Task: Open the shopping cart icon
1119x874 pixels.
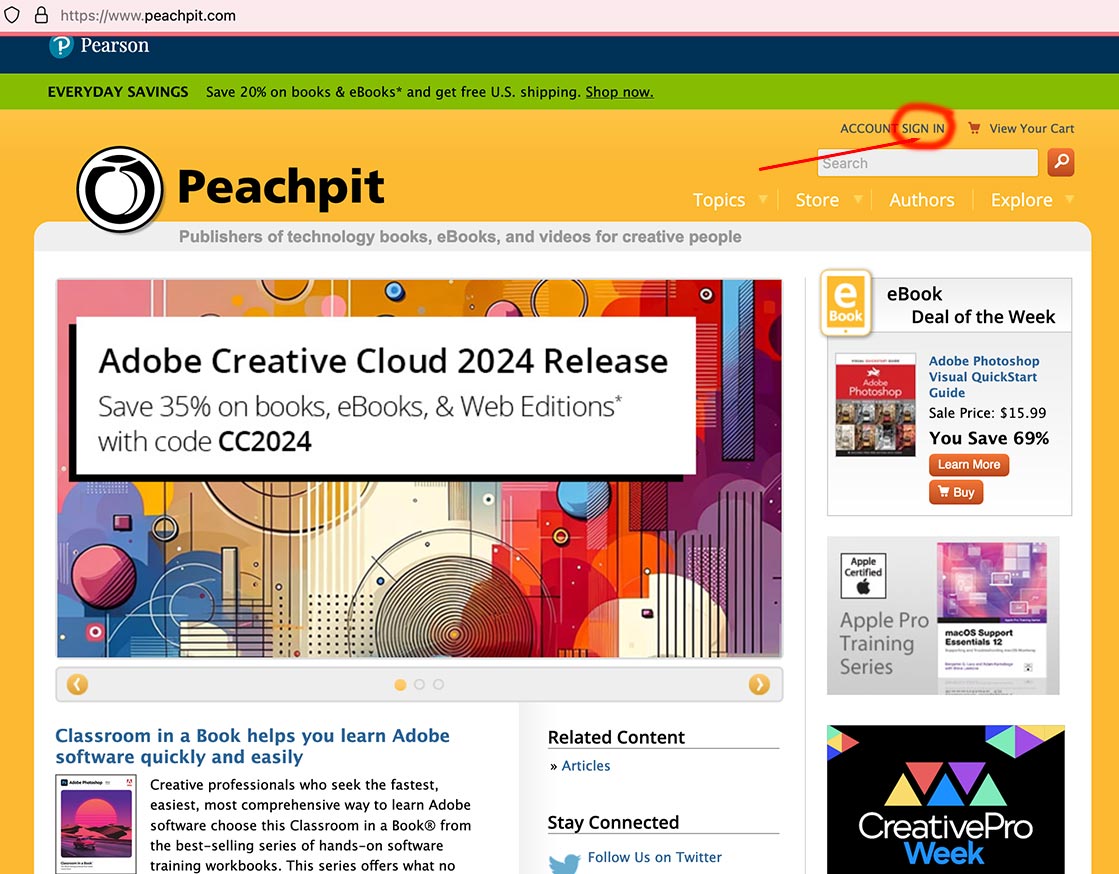Action: pos(974,128)
